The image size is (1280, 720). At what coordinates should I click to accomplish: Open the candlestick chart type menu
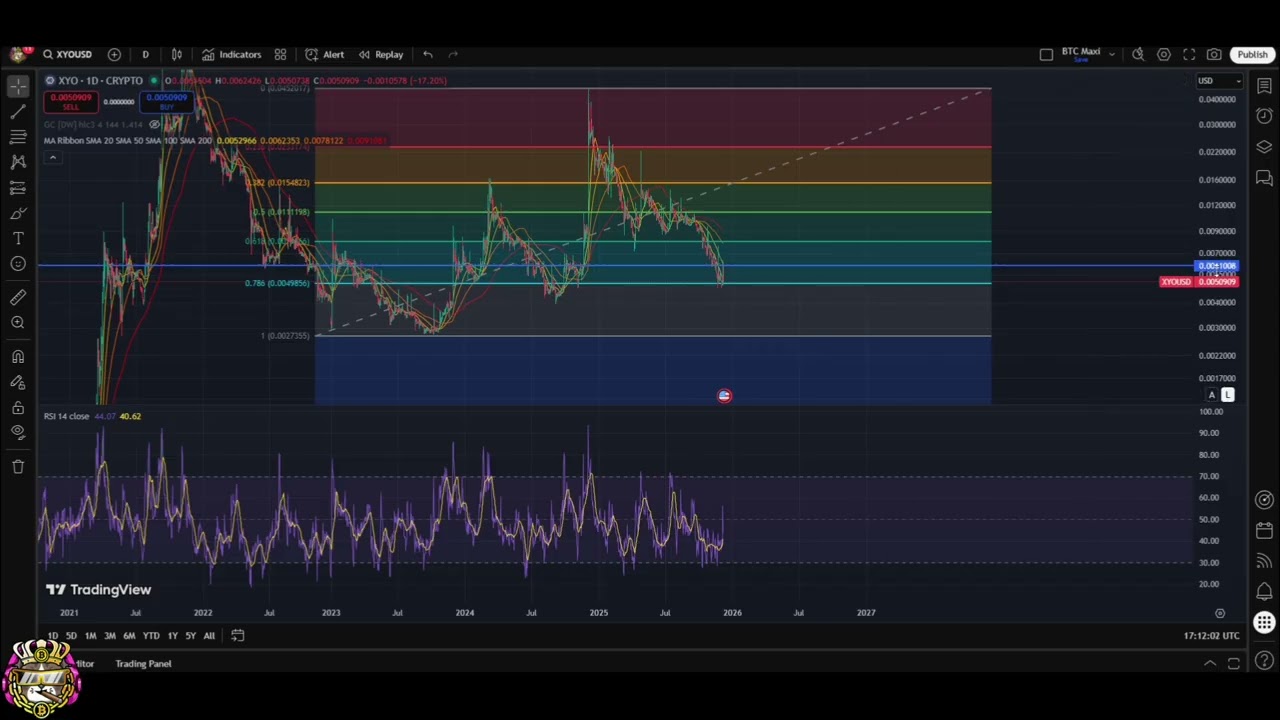[x=177, y=54]
